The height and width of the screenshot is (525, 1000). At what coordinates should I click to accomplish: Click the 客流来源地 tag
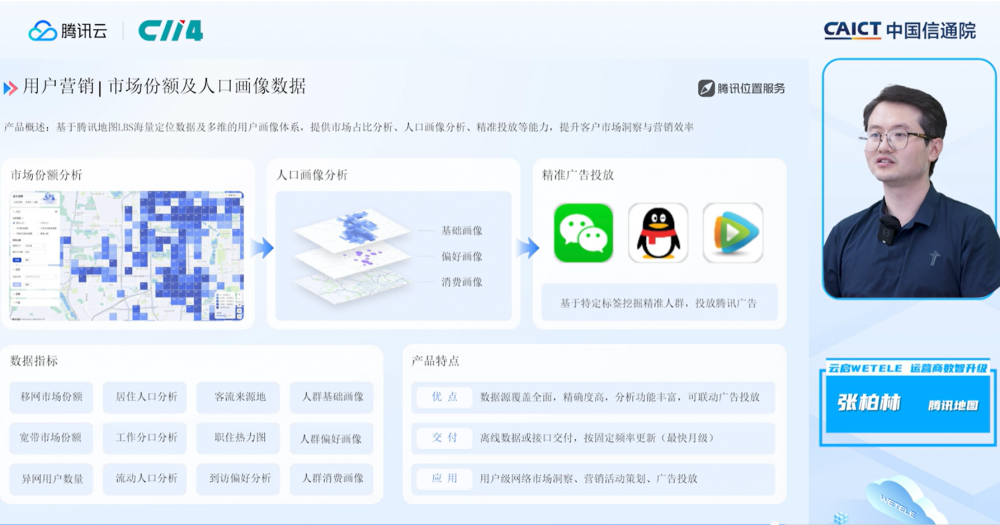click(x=239, y=397)
